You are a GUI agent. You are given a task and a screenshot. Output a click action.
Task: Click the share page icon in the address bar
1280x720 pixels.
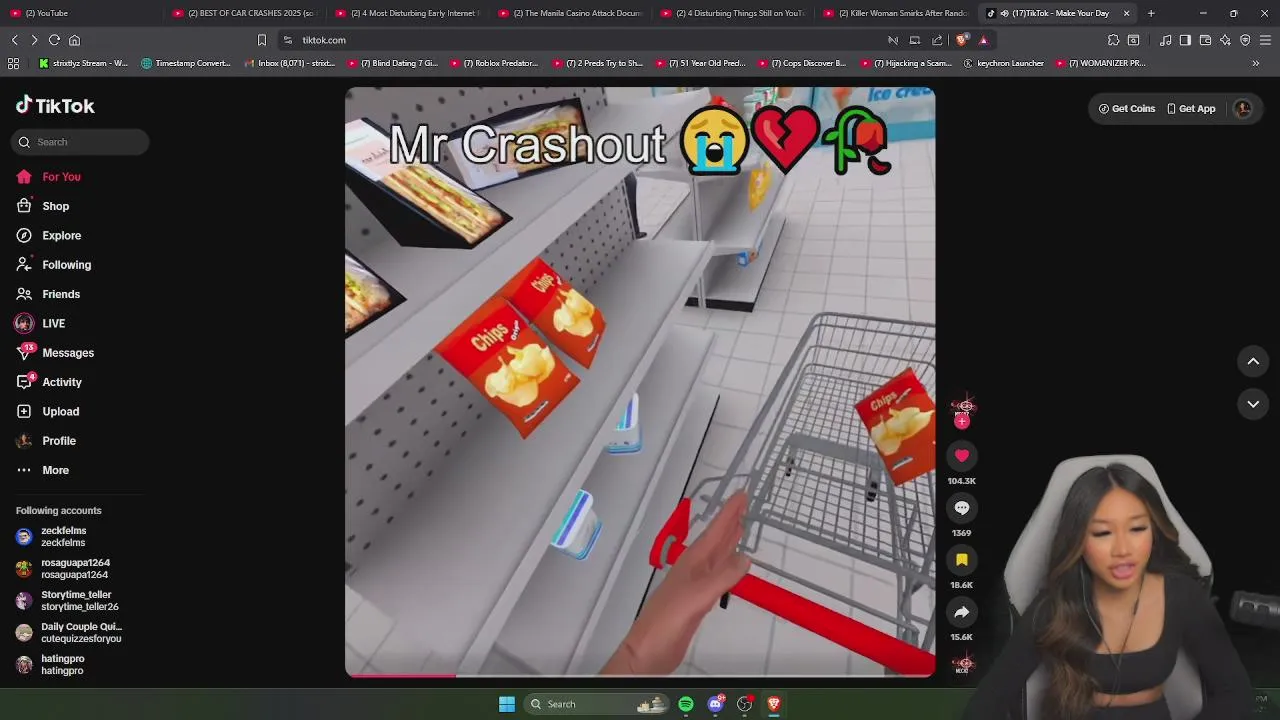coord(937,40)
